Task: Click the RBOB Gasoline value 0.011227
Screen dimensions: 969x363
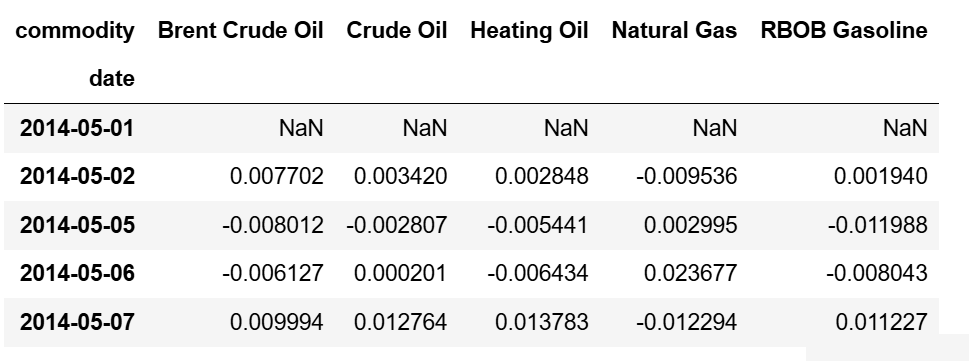Action: coord(881,322)
